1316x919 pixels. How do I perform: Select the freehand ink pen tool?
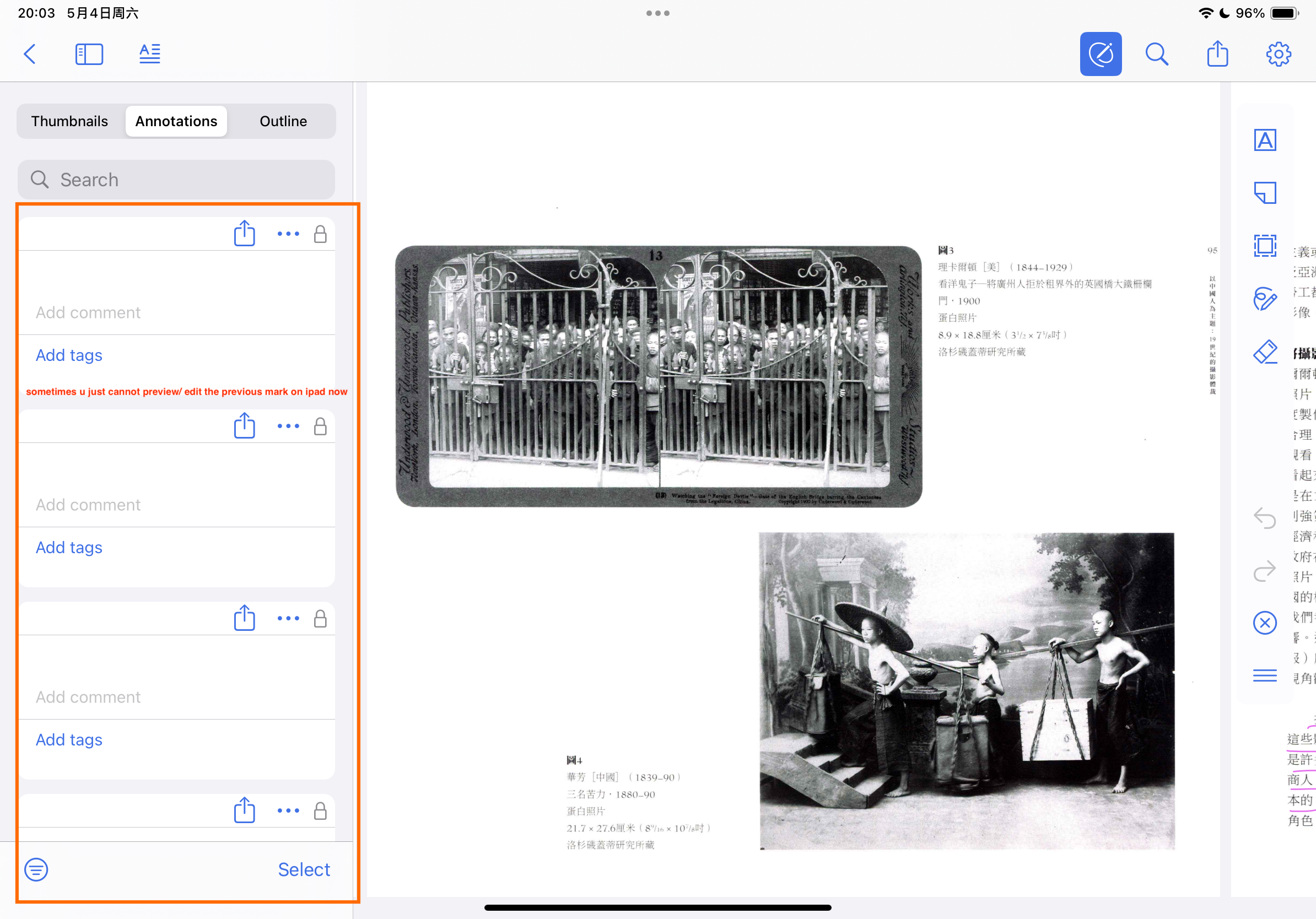(1264, 299)
